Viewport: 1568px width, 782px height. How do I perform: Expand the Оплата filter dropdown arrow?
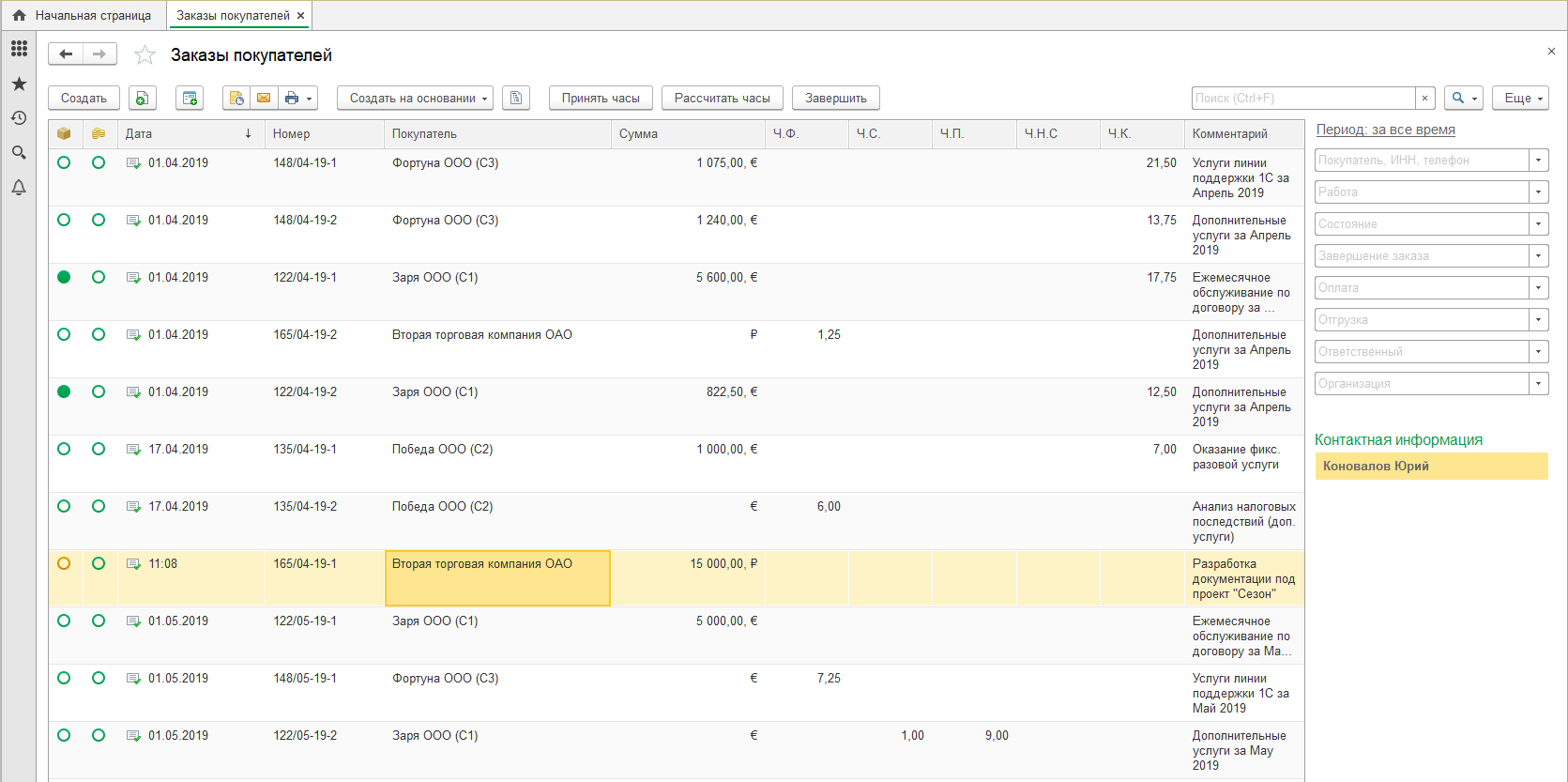[x=1539, y=288]
